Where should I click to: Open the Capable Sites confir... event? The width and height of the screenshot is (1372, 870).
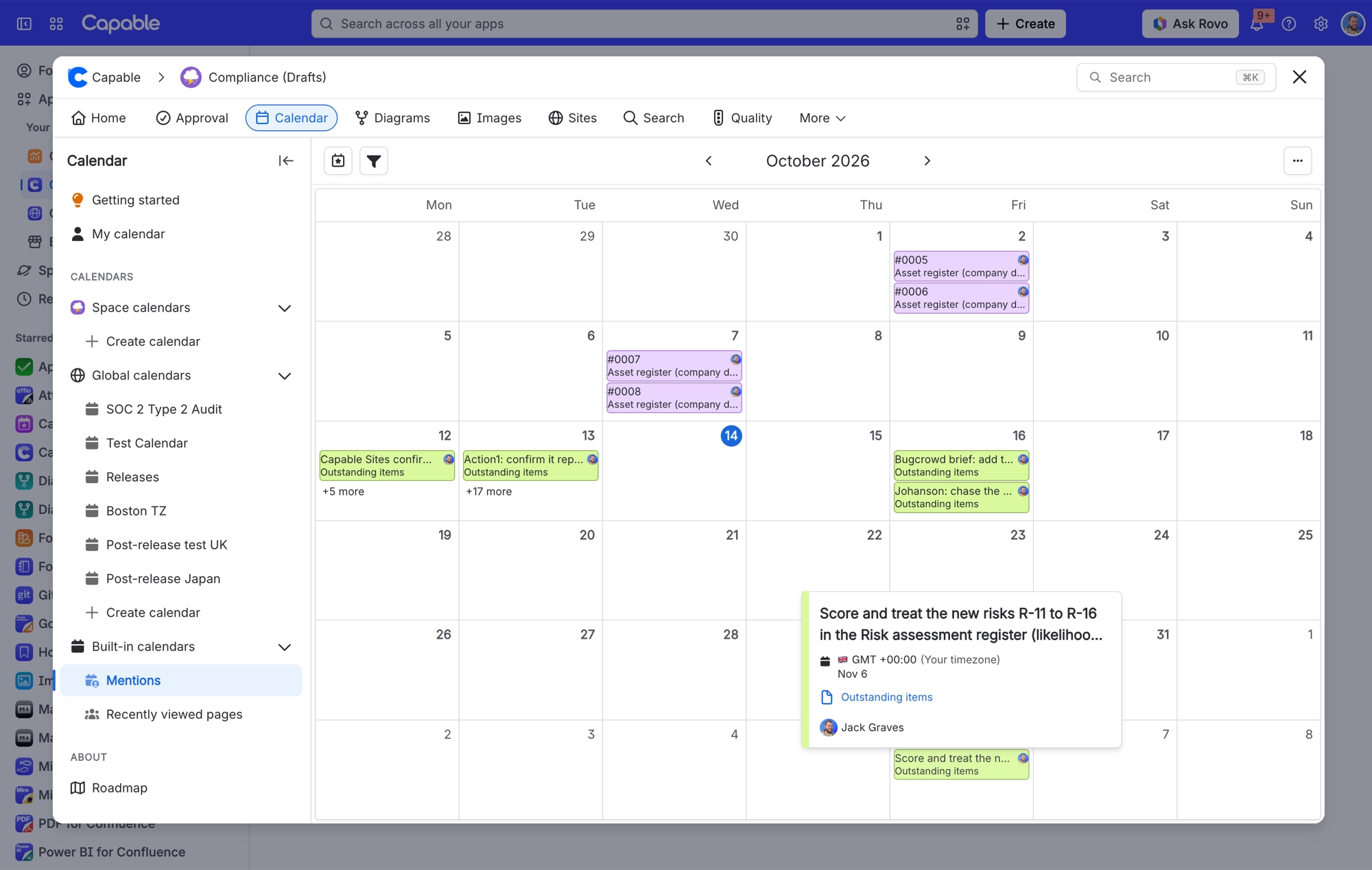coord(387,465)
